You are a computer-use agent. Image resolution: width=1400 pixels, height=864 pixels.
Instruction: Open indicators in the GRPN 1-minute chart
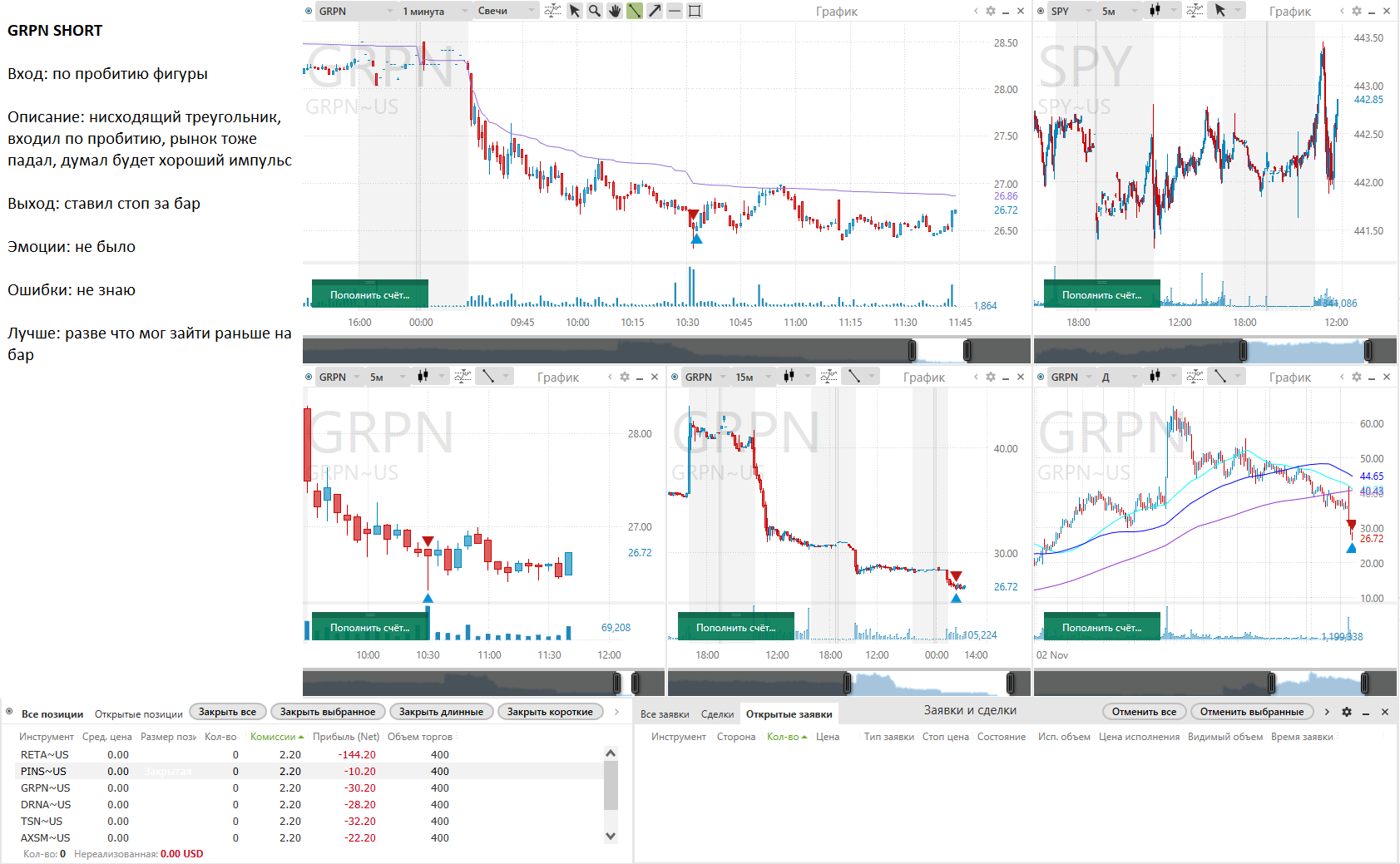pyautogui.click(x=552, y=11)
